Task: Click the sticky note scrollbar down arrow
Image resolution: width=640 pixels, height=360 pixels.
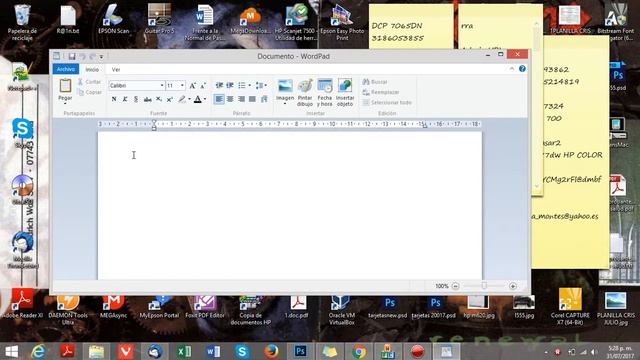Action: pos(537,186)
